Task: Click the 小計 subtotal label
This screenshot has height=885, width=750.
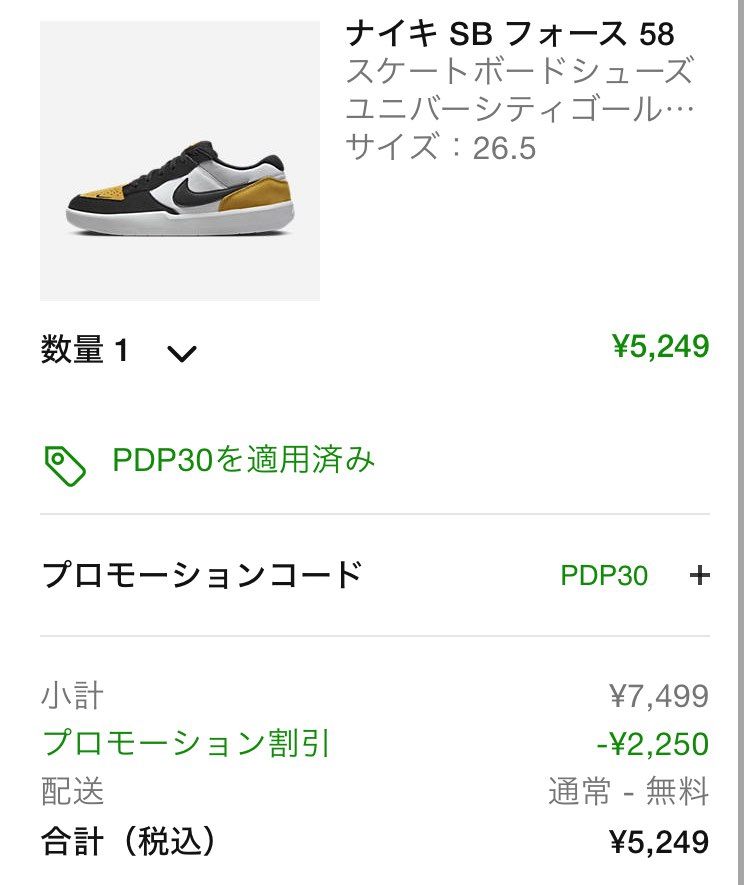Action: [x=72, y=695]
